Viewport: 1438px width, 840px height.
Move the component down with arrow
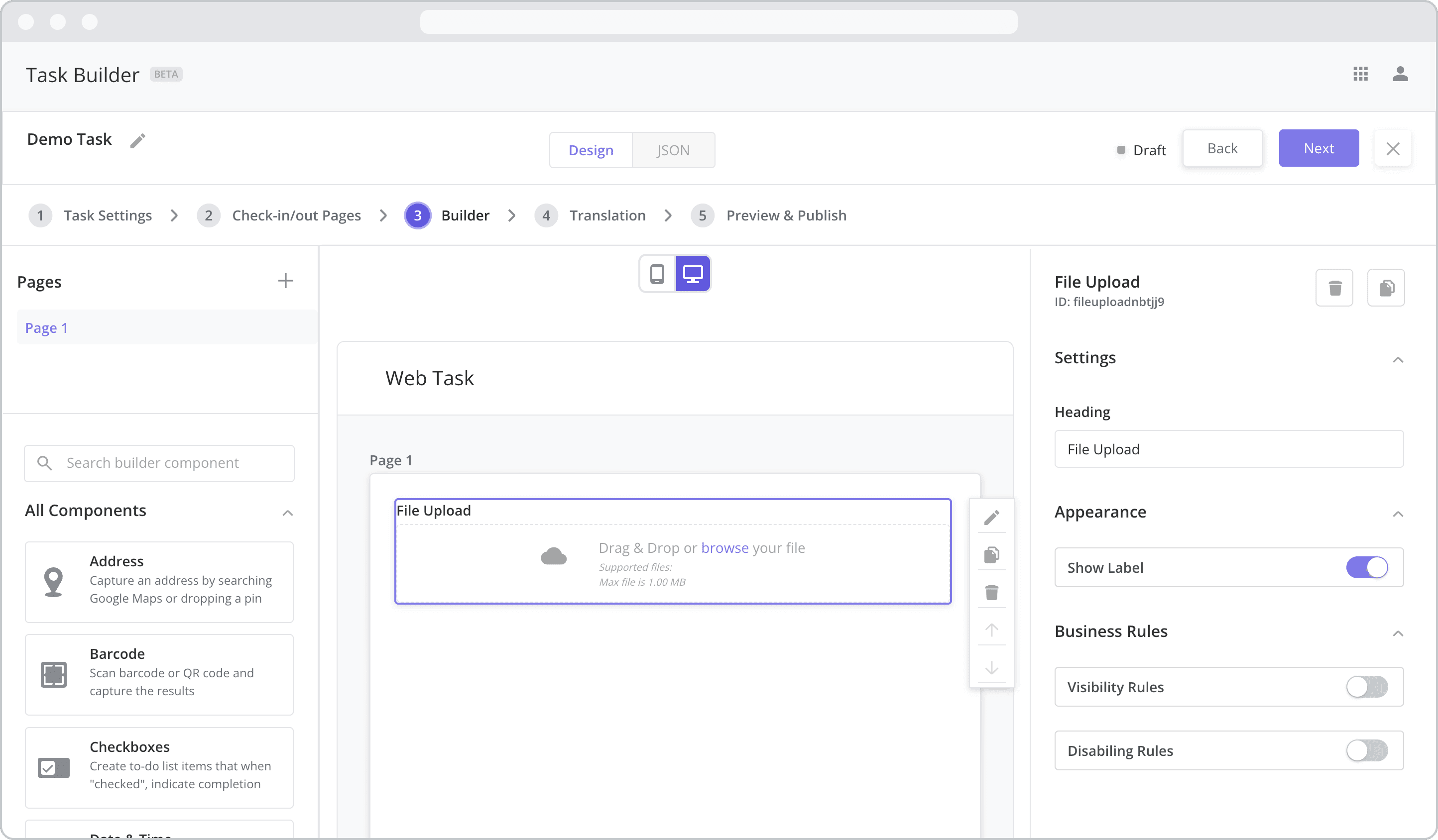(x=991, y=668)
